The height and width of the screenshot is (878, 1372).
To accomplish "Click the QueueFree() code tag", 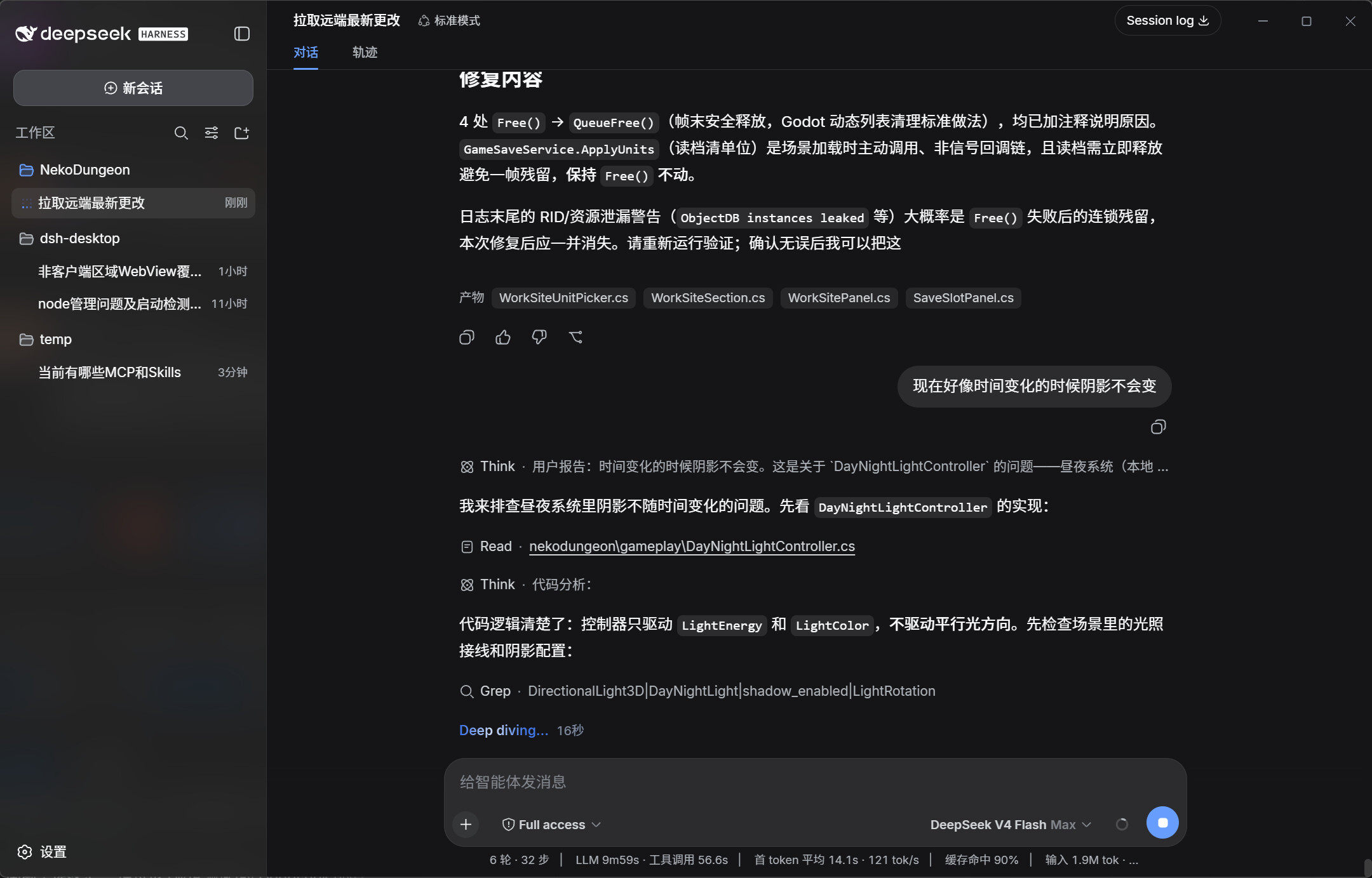I will tap(614, 123).
